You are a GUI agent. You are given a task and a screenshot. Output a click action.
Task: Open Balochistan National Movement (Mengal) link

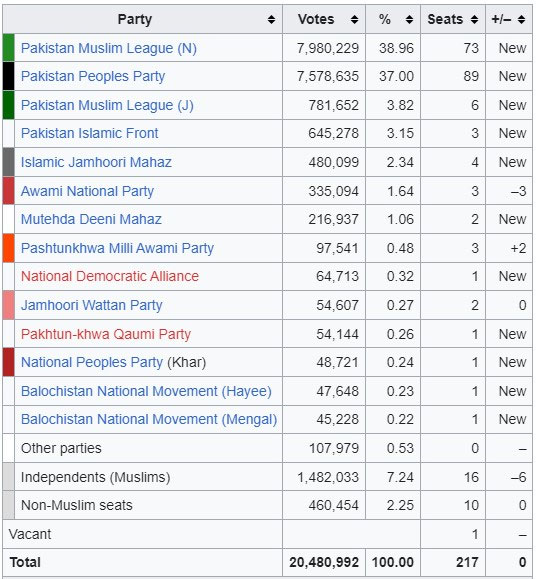tap(149, 419)
